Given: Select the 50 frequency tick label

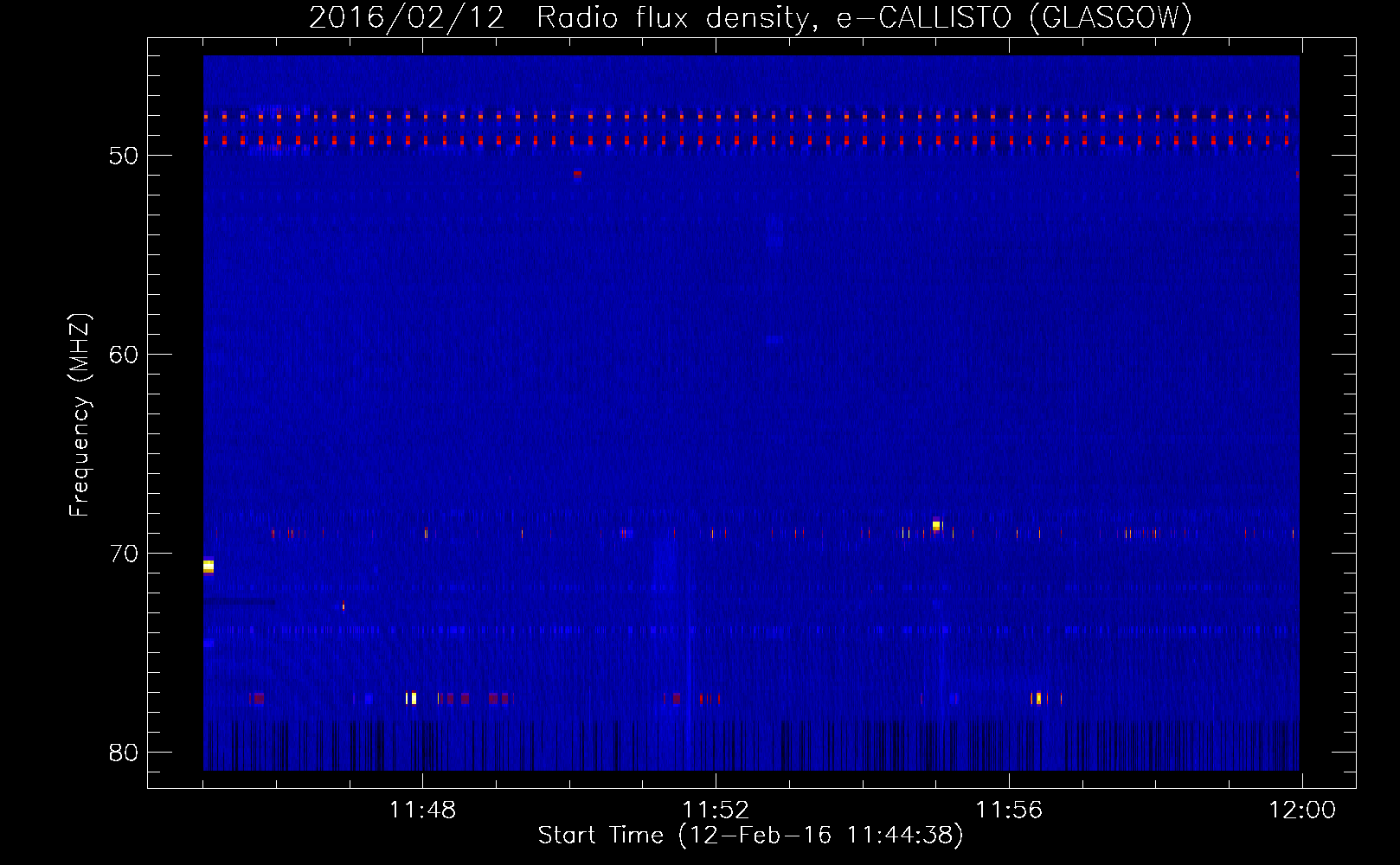Looking at the screenshot, I should [x=124, y=156].
